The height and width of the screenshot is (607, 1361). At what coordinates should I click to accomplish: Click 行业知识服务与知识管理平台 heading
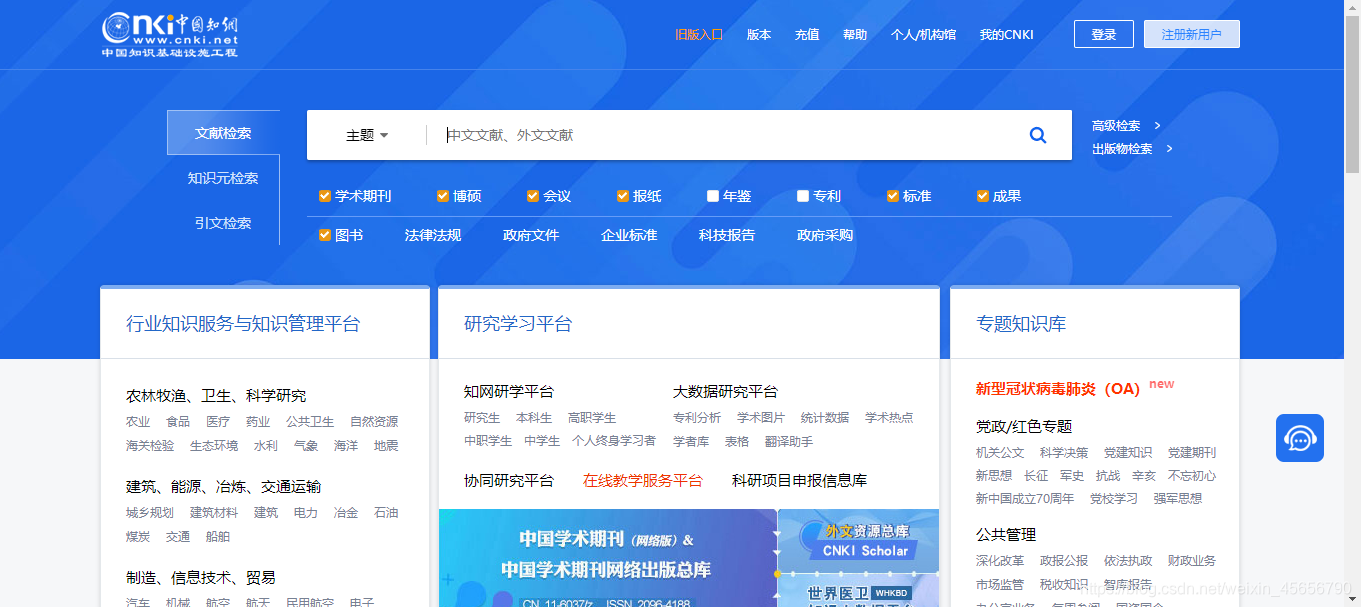243,323
